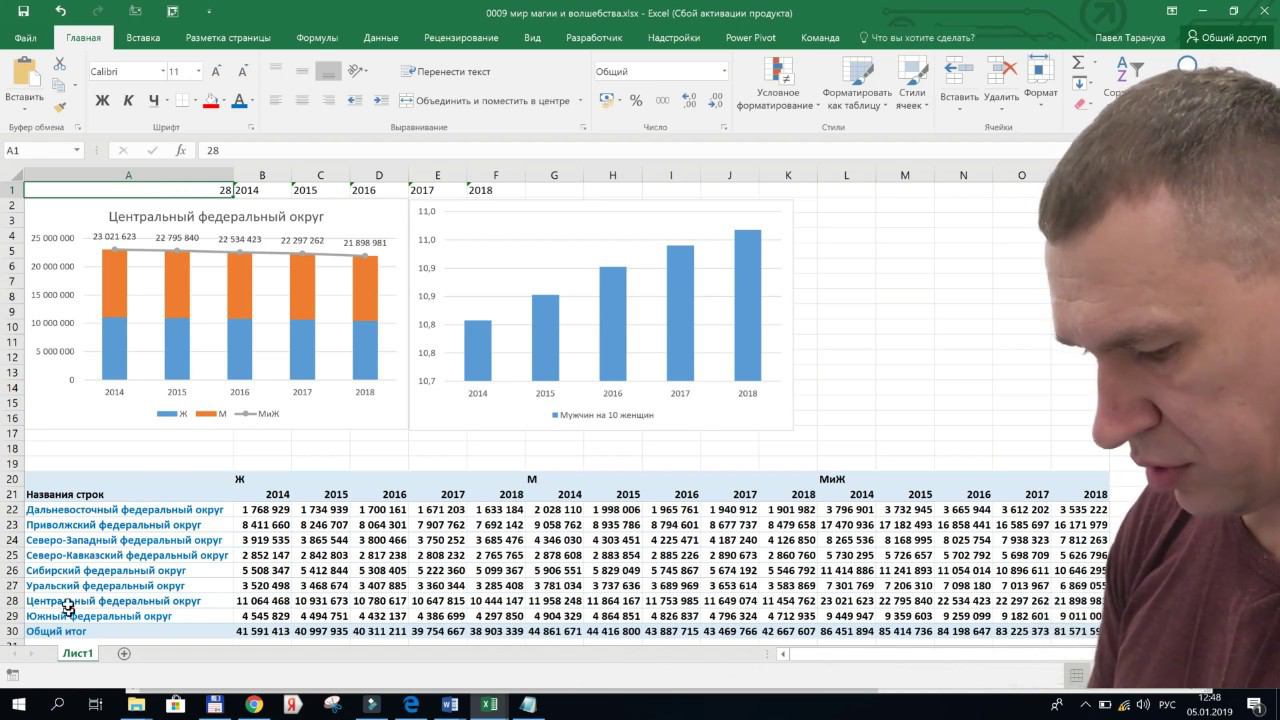This screenshot has height=720, width=1280.
Task: Select the Format Painter brush icon
Action: click(x=60, y=107)
